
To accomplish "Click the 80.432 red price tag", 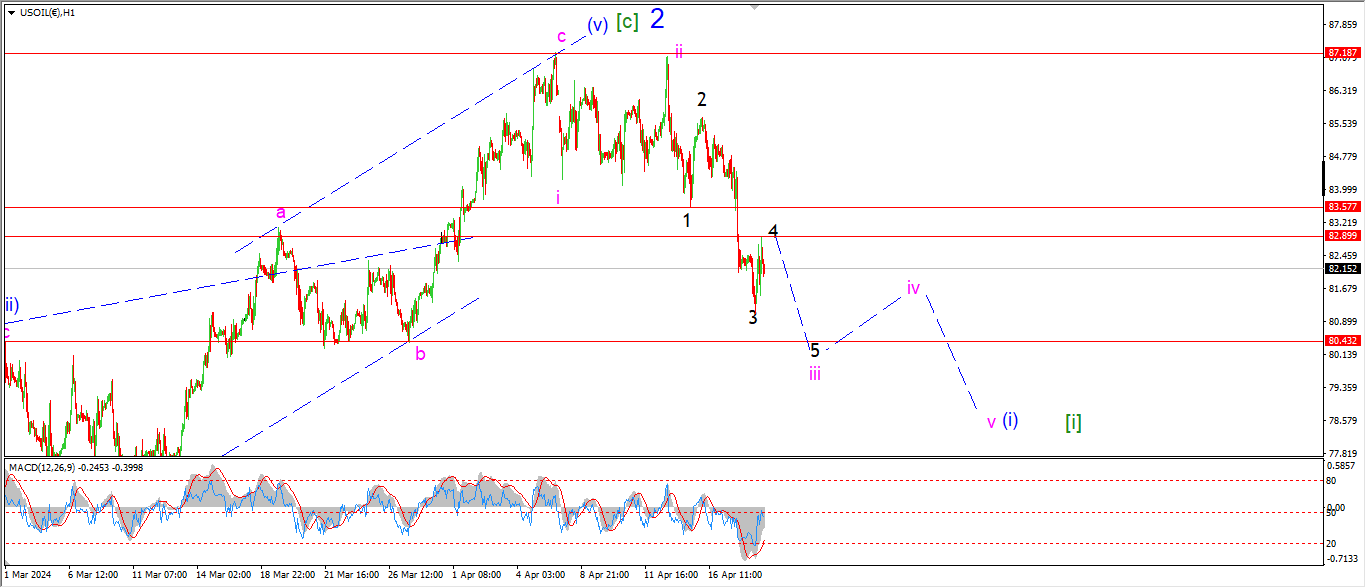I will coord(1340,341).
